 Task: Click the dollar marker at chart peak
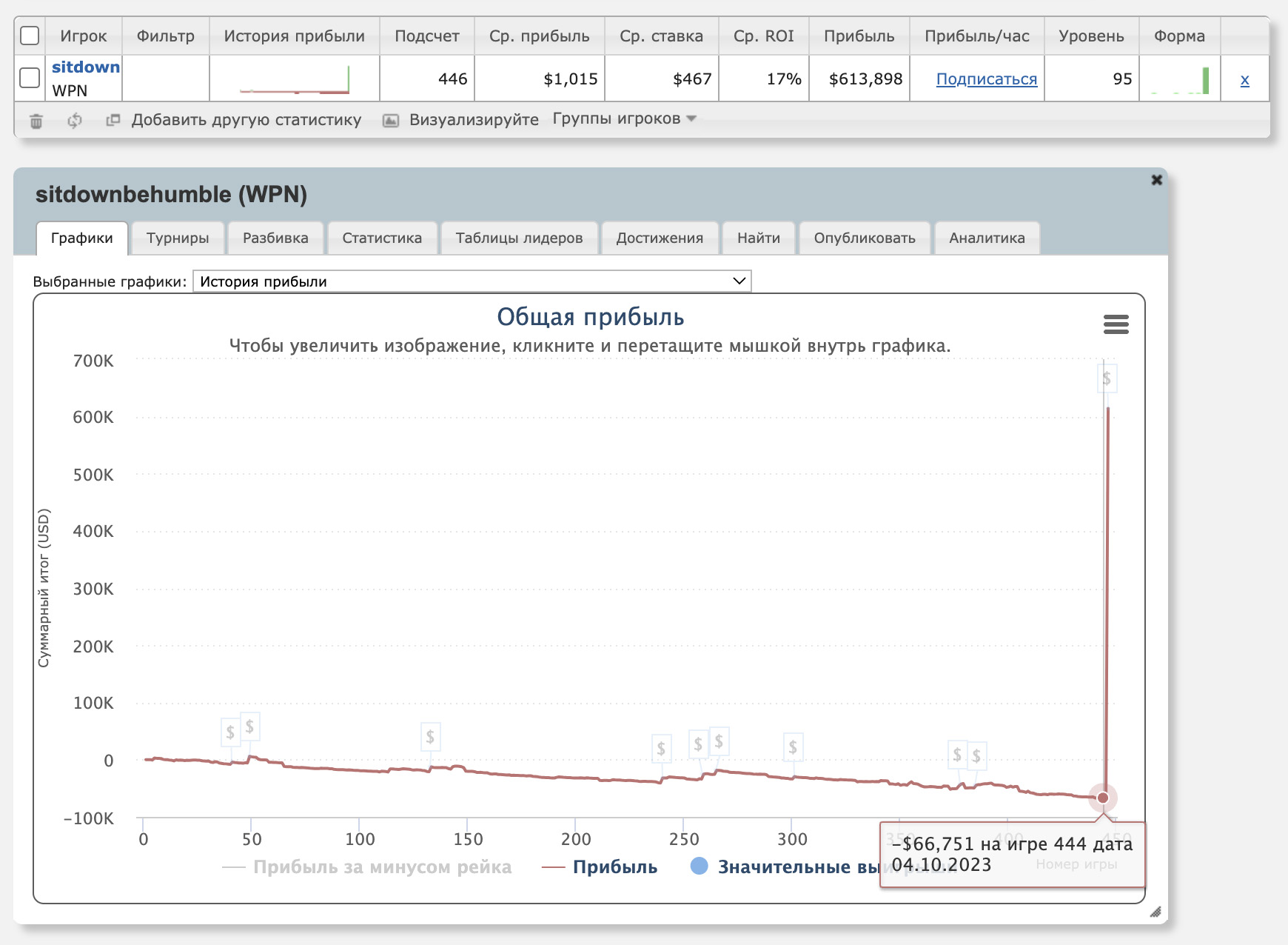[1106, 378]
